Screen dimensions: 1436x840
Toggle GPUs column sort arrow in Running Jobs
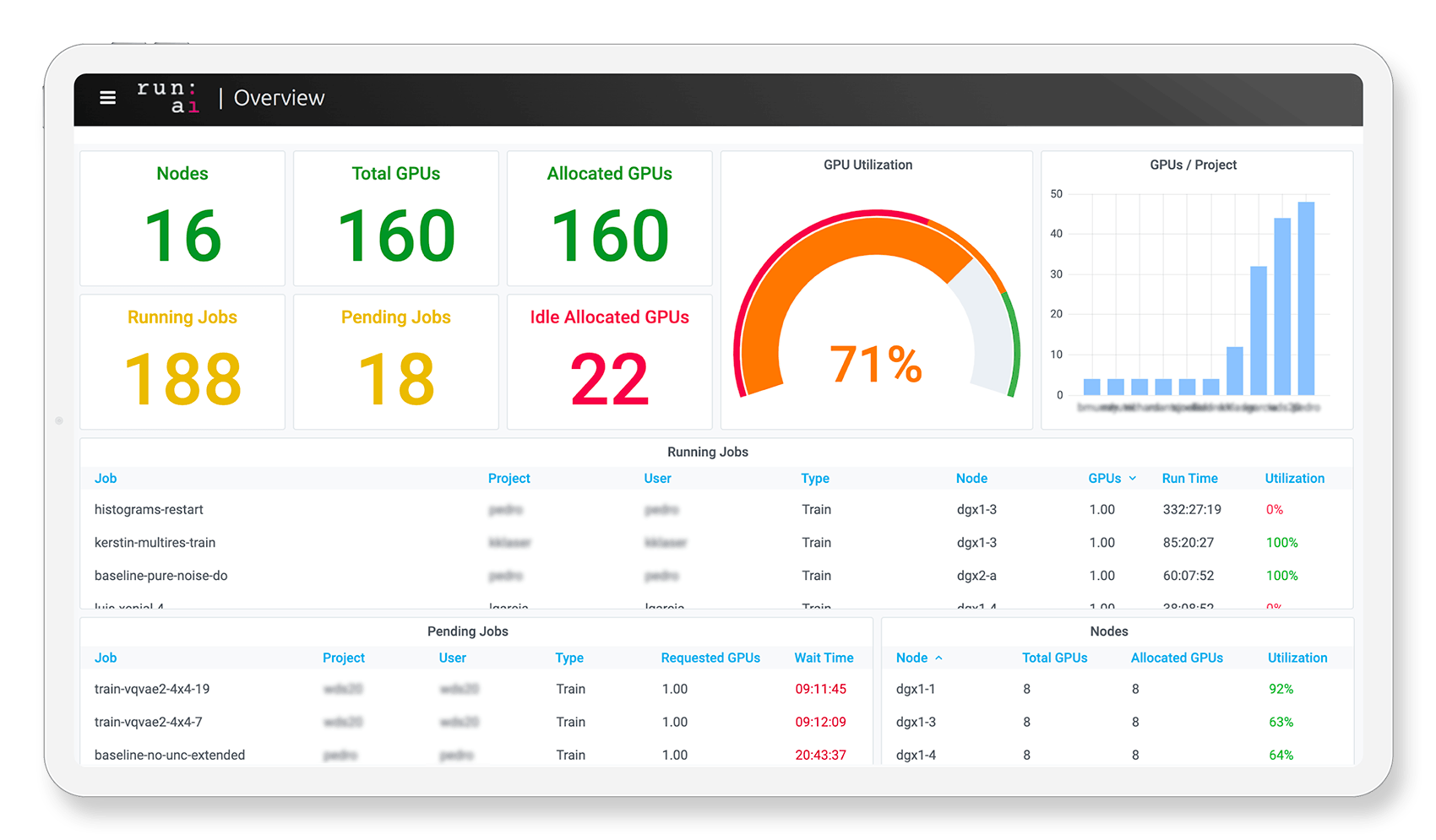tap(1133, 479)
